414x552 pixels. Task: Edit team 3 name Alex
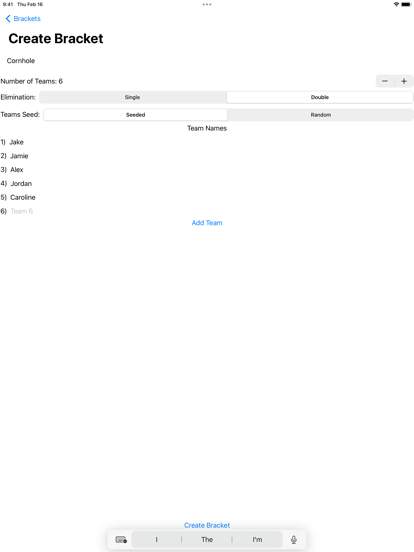tap(17, 170)
